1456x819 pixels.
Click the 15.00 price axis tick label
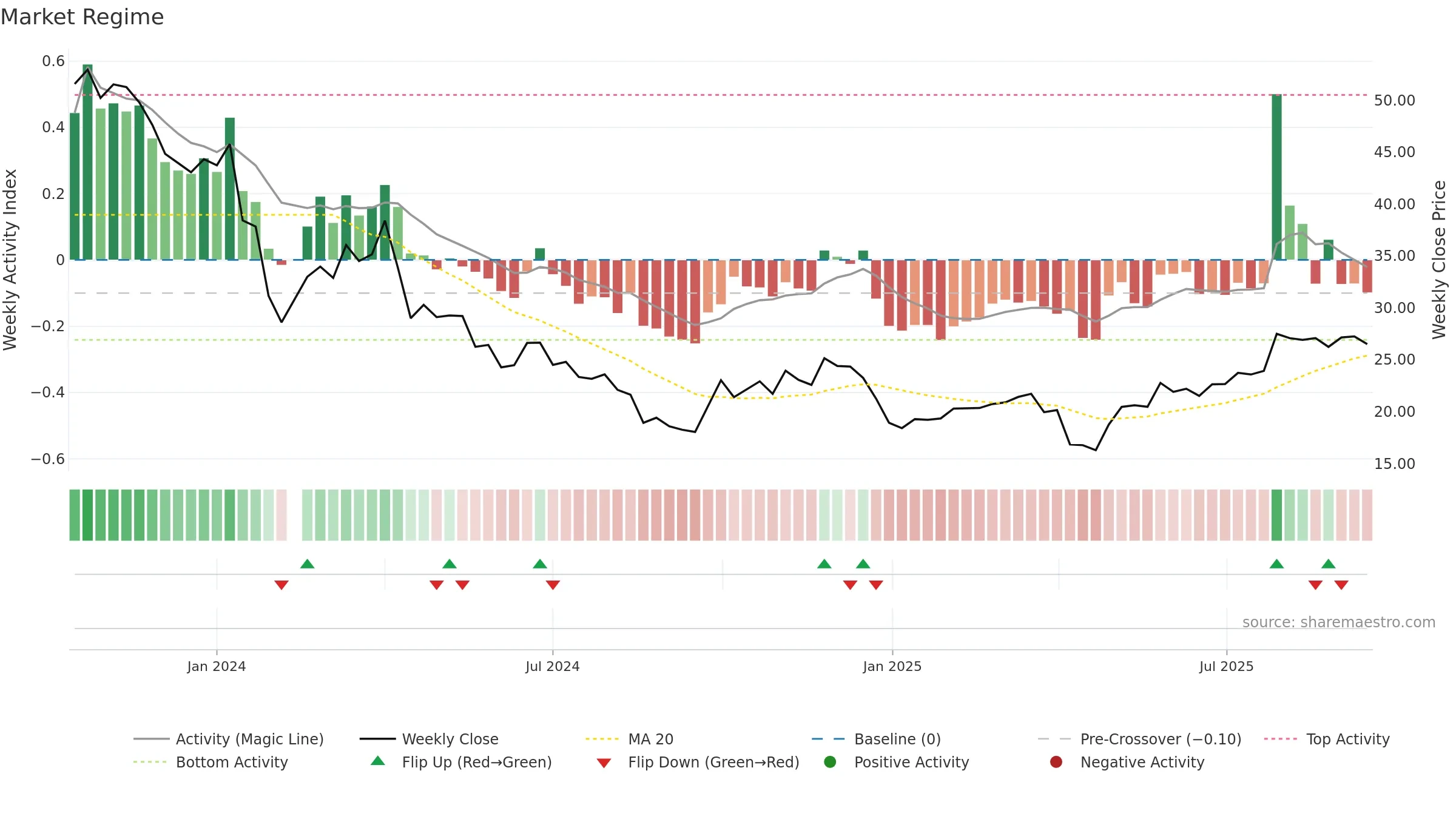(x=1395, y=463)
